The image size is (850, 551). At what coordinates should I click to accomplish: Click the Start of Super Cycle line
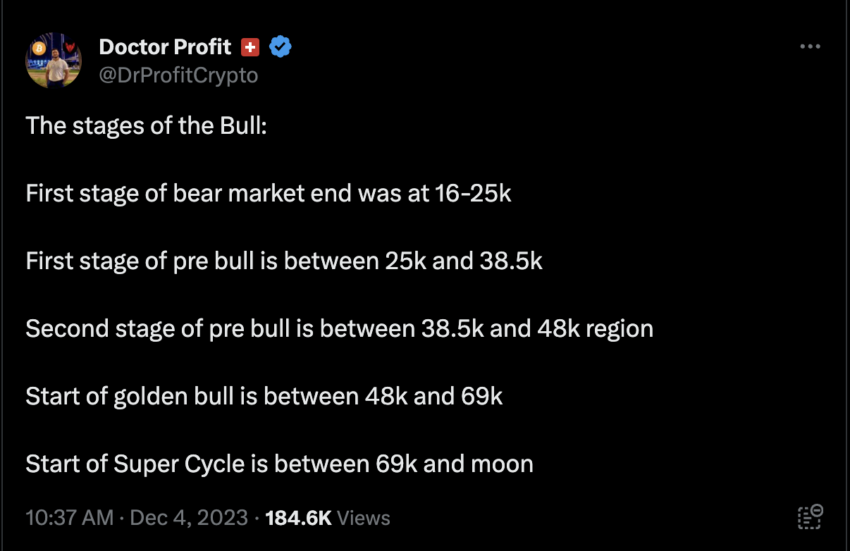point(279,463)
